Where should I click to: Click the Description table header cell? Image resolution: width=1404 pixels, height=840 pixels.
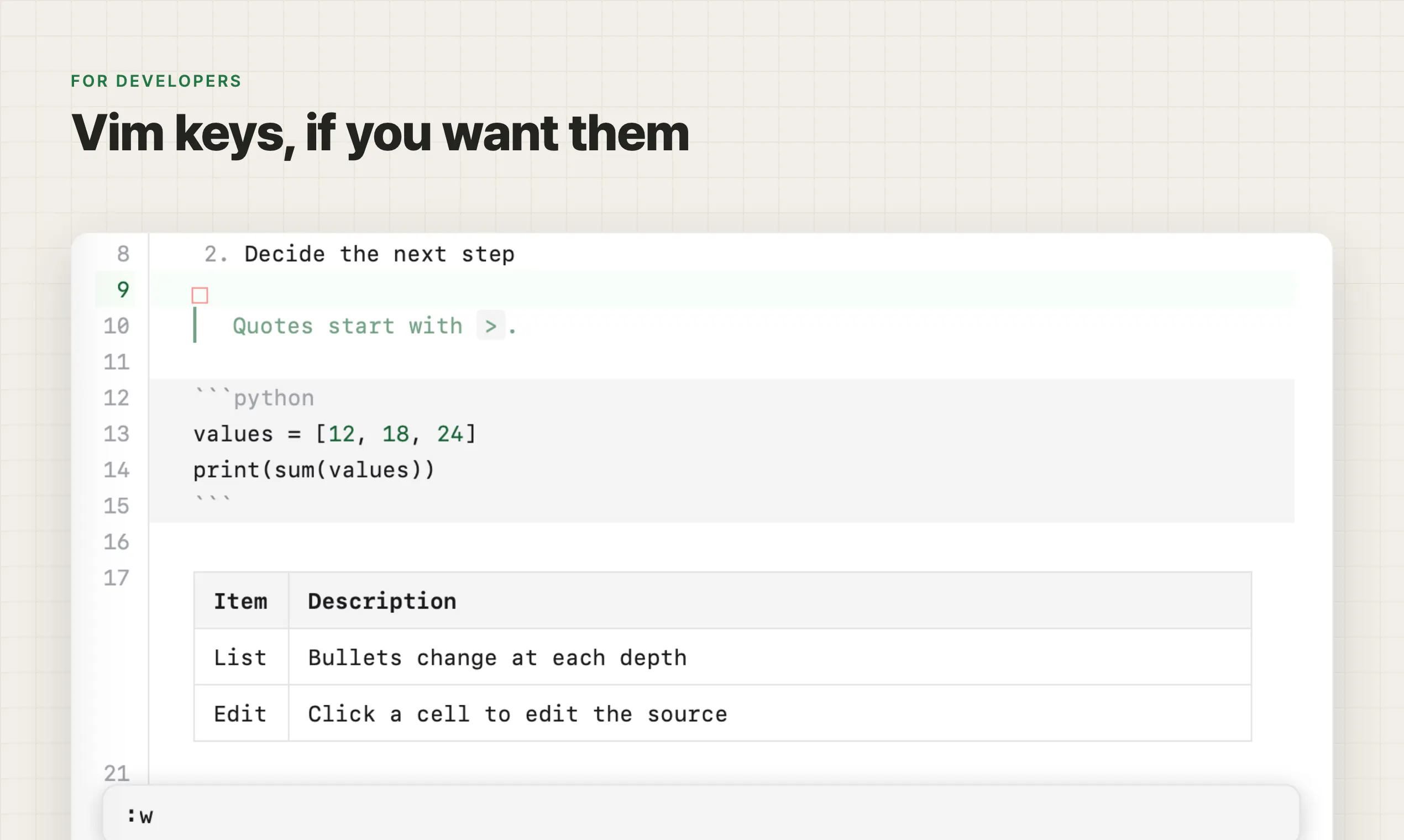click(x=770, y=601)
